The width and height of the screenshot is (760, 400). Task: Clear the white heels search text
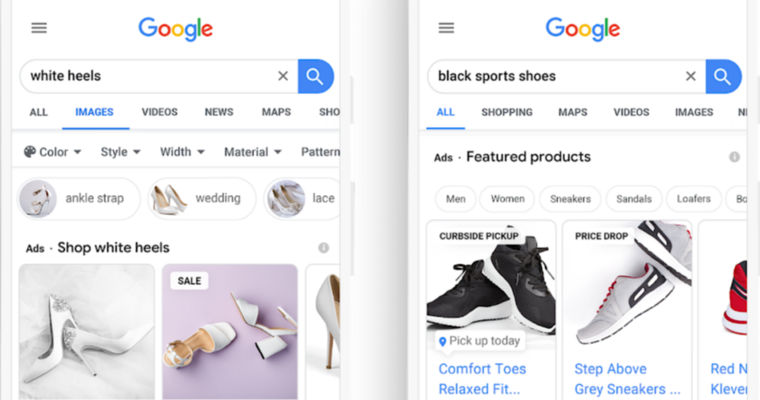pyautogui.click(x=283, y=76)
